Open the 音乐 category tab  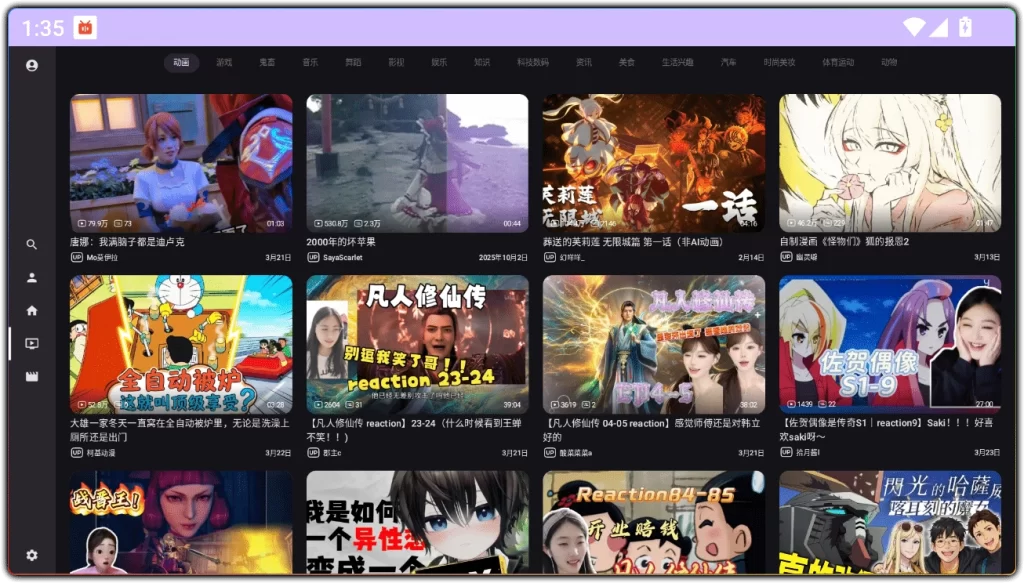pos(310,62)
